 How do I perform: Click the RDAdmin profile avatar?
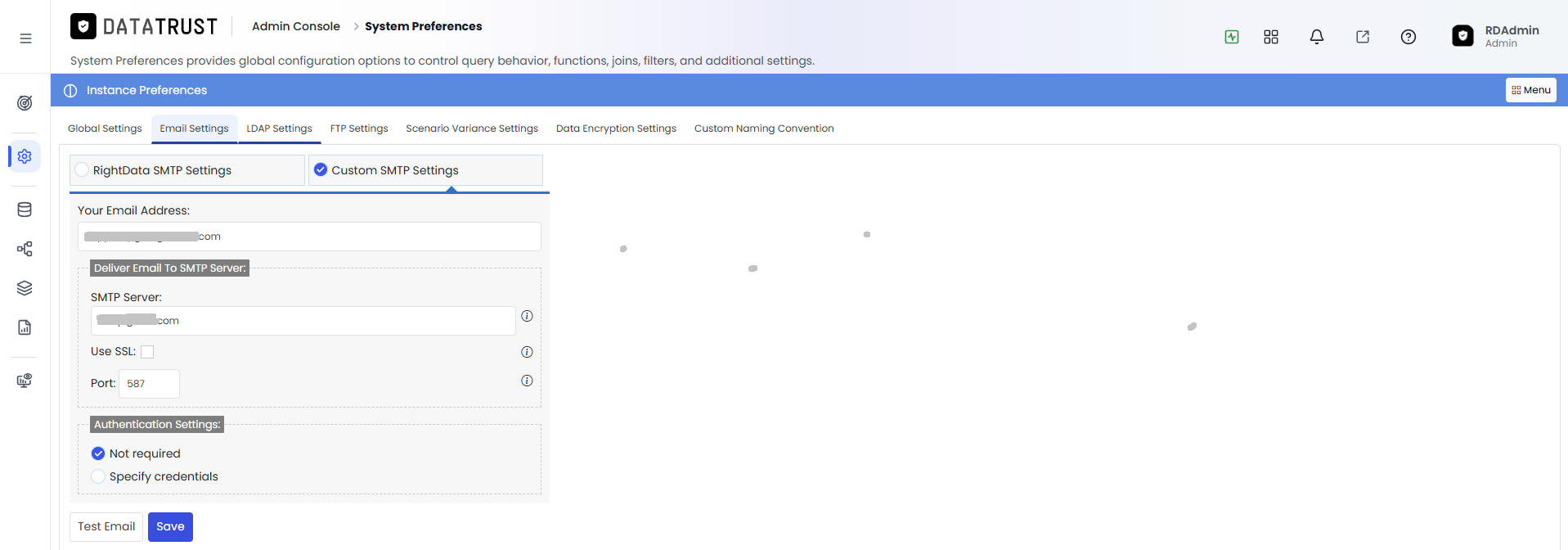coord(1462,36)
